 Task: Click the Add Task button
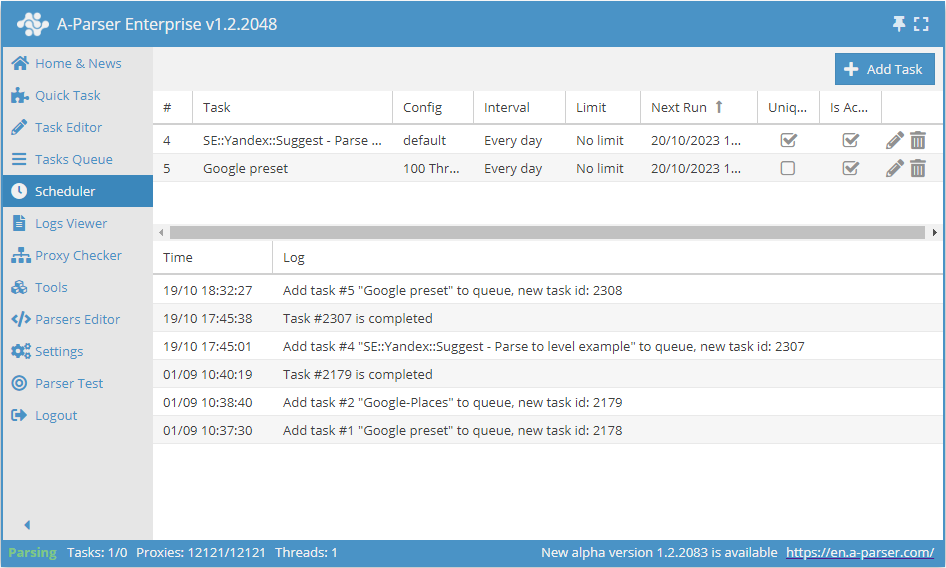click(x=884, y=69)
